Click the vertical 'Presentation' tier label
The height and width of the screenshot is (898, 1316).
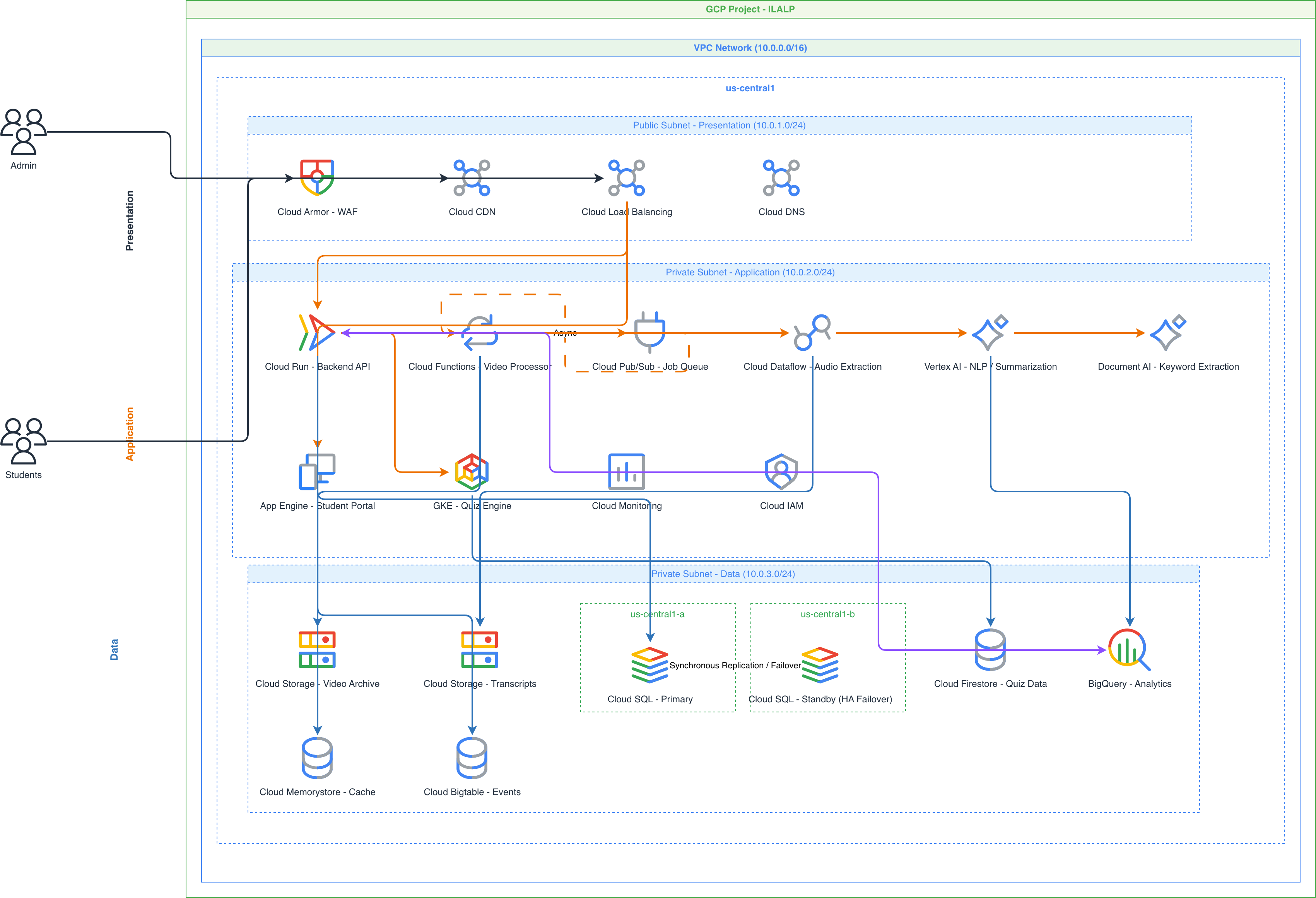point(130,220)
